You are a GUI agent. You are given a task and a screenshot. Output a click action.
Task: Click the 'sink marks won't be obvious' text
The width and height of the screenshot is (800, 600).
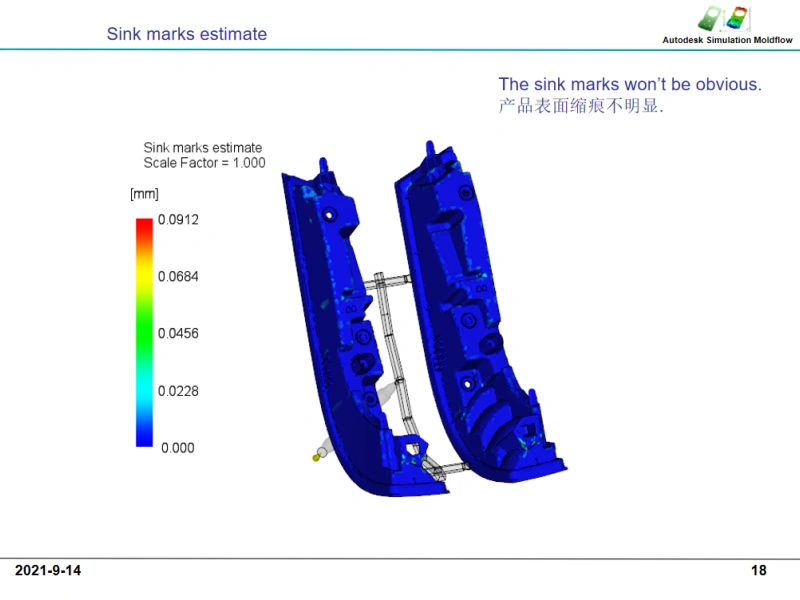pyautogui.click(x=630, y=85)
